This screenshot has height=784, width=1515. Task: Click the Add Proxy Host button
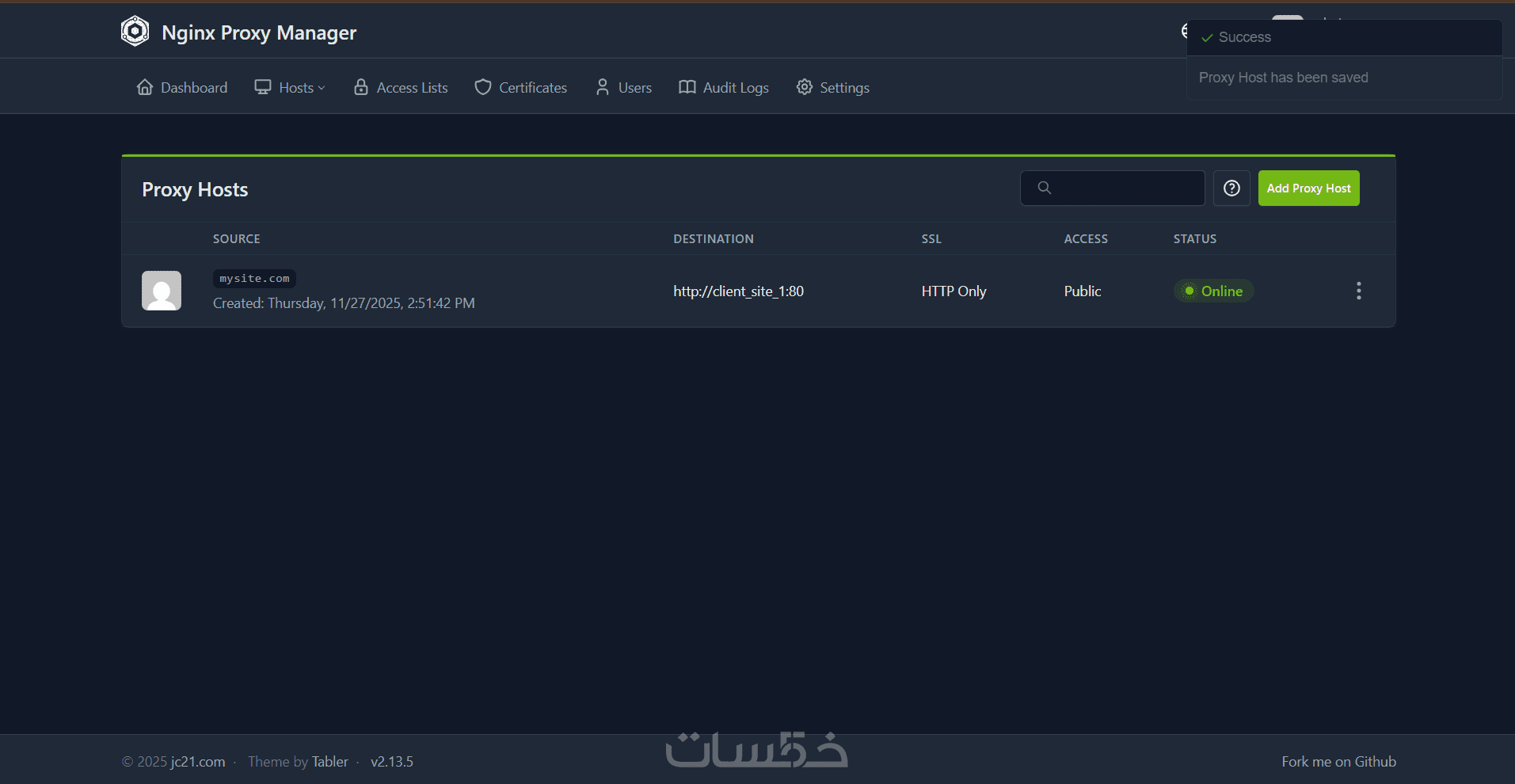1309,188
